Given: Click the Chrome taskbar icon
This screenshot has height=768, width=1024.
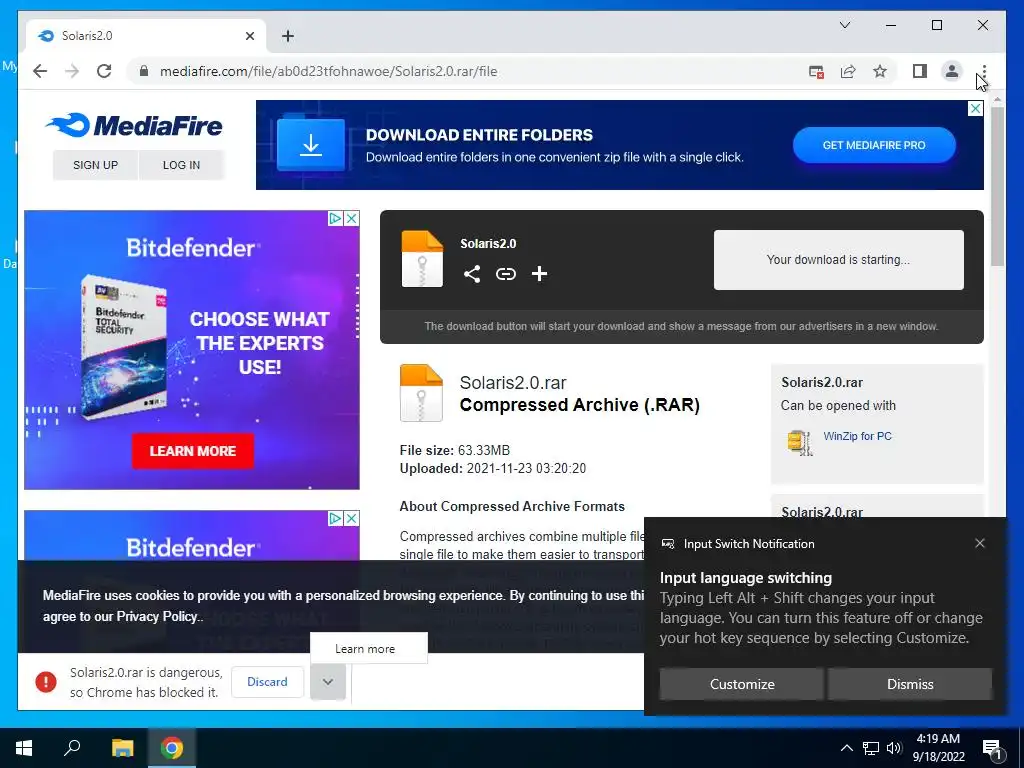Looking at the screenshot, I should click(x=172, y=748).
